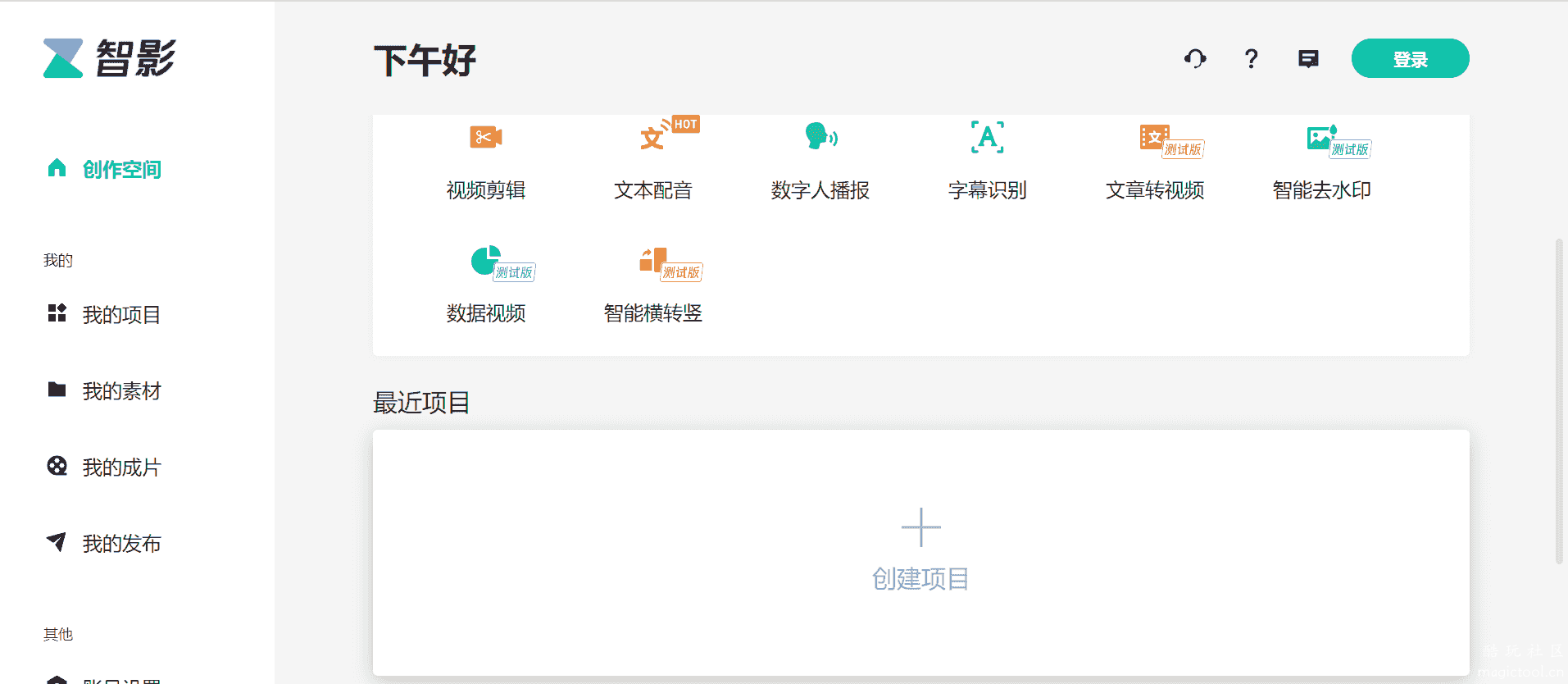The height and width of the screenshot is (684, 1568).
Task: Click the 我的项目 grid icon
Action: tap(57, 312)
